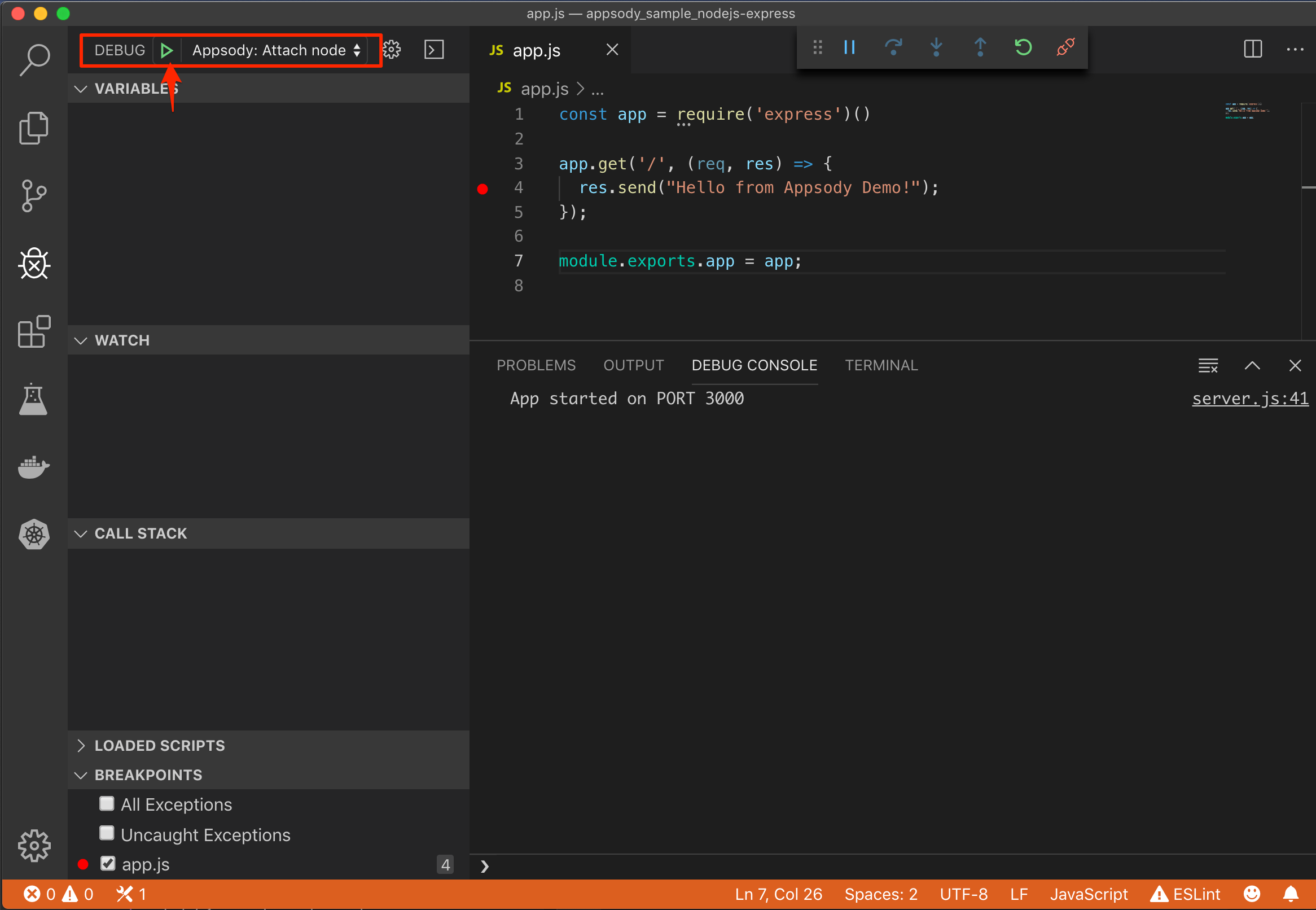Click the 'App started on PORT 3000' message
1316x910 pixels.
[627, 399]
